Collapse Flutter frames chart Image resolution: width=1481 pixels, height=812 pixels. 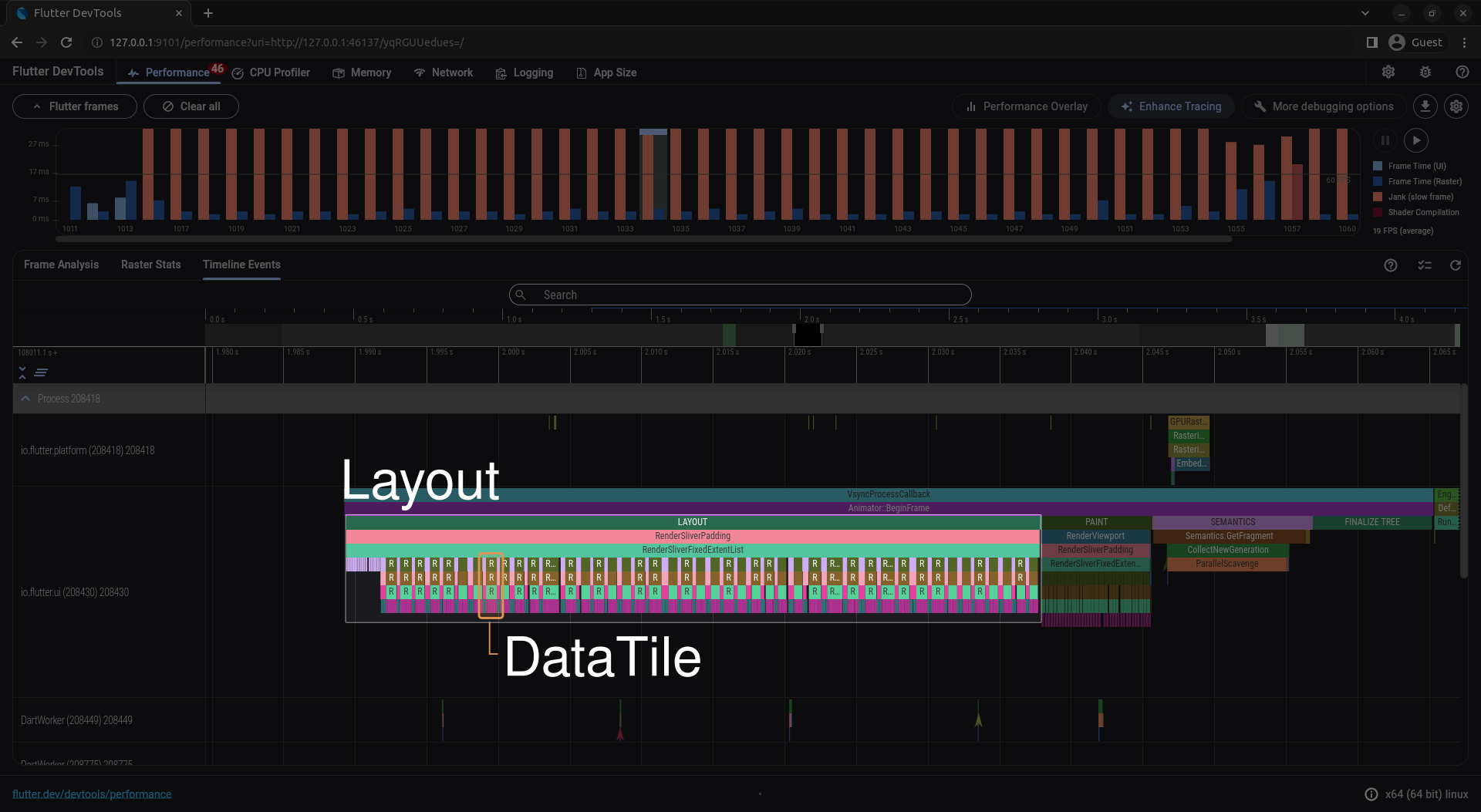75,106
